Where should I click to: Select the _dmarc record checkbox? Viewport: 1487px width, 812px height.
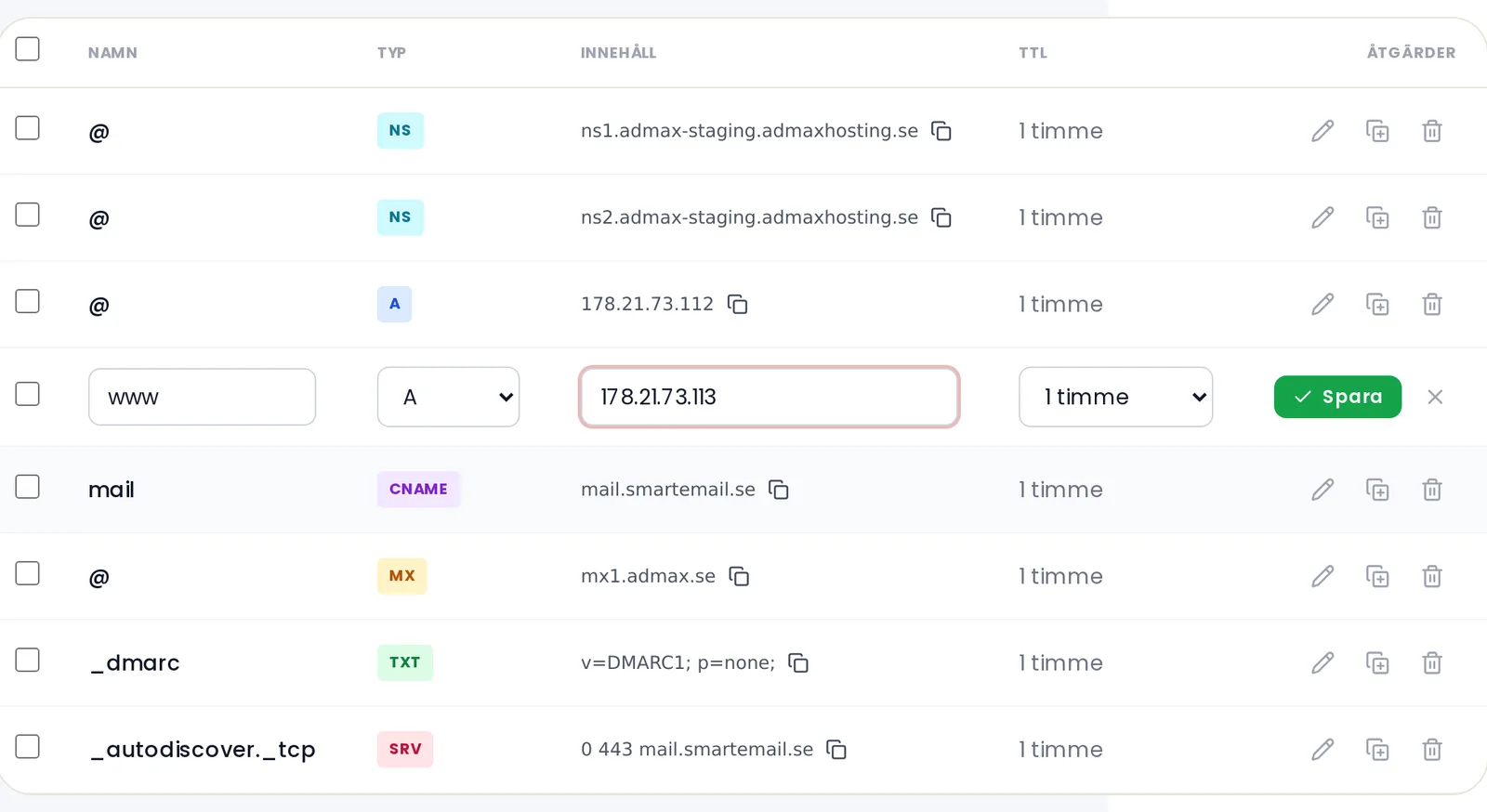(x=28, y=660)
